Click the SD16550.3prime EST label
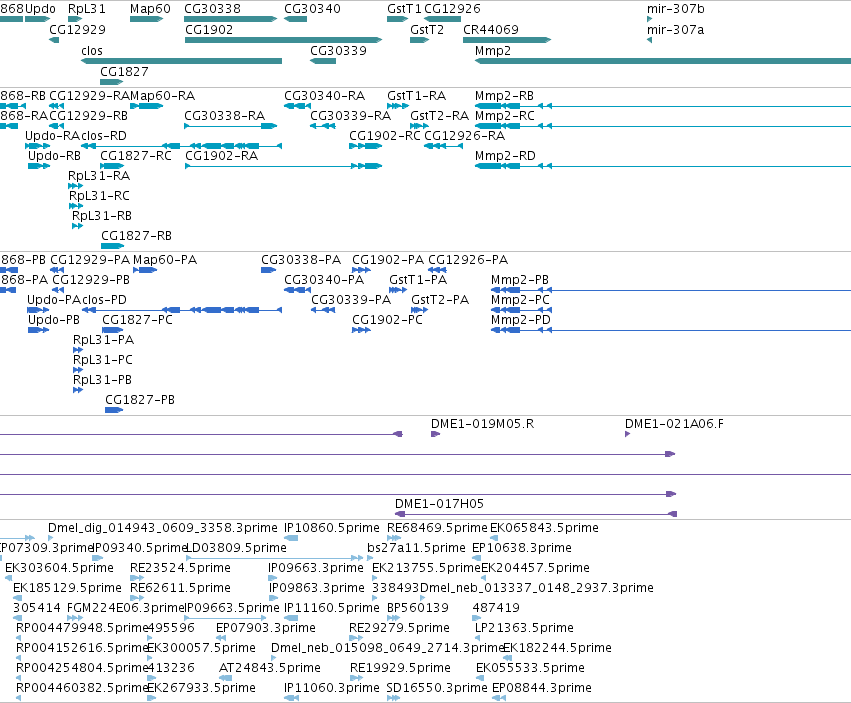The height and width of the screenshot is (703, 851). (x=437, y=688)
